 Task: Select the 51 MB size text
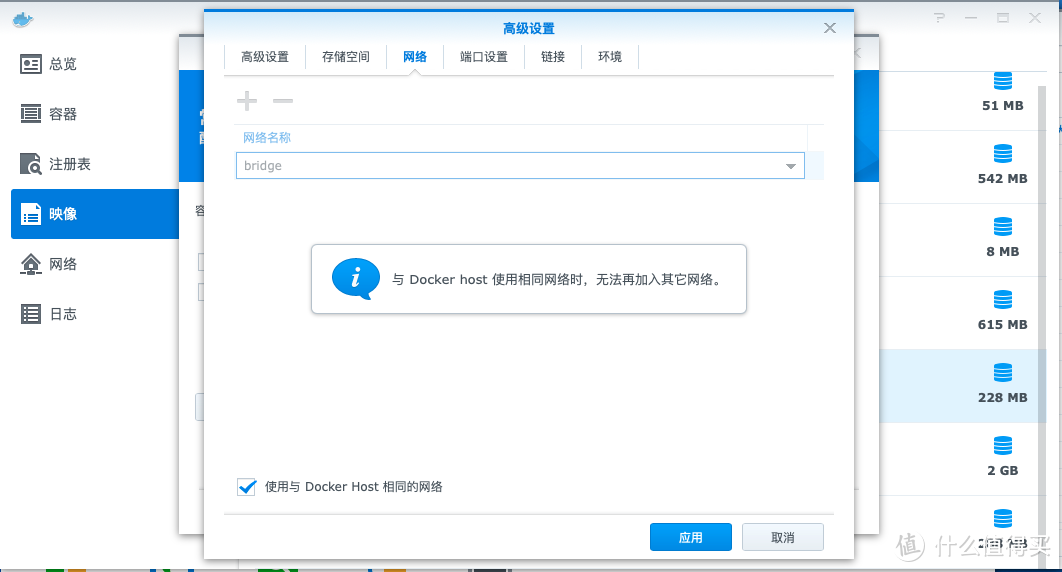[x=1003, y=106]
